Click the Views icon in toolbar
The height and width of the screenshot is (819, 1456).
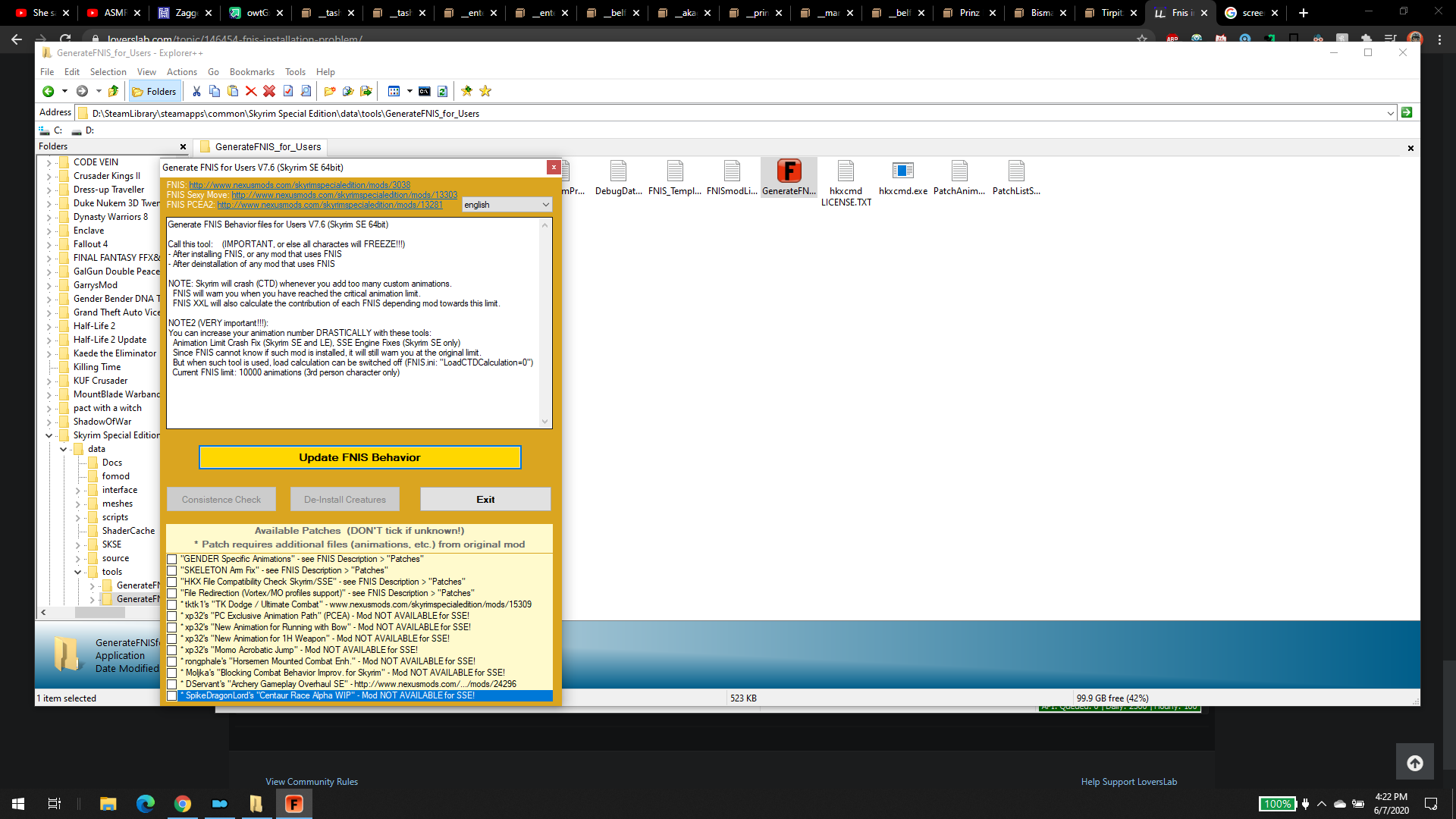tap(394, 91)
